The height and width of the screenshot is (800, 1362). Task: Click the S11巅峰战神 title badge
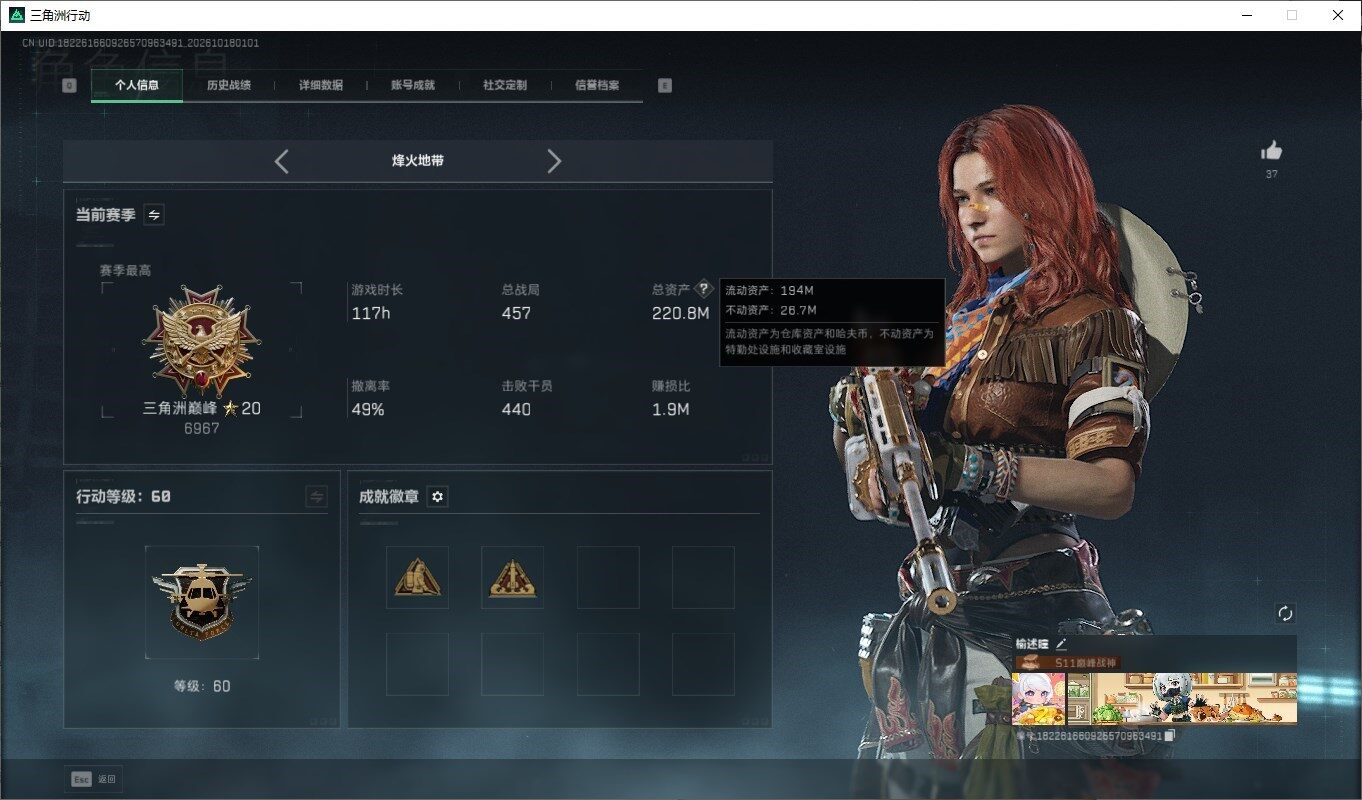point(1067,662)
